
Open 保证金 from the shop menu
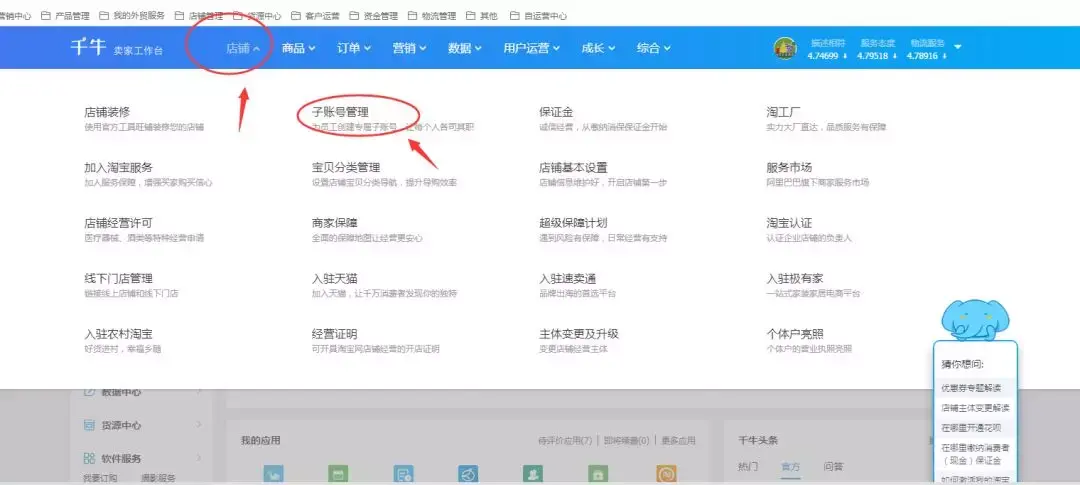tap(556, 112)
